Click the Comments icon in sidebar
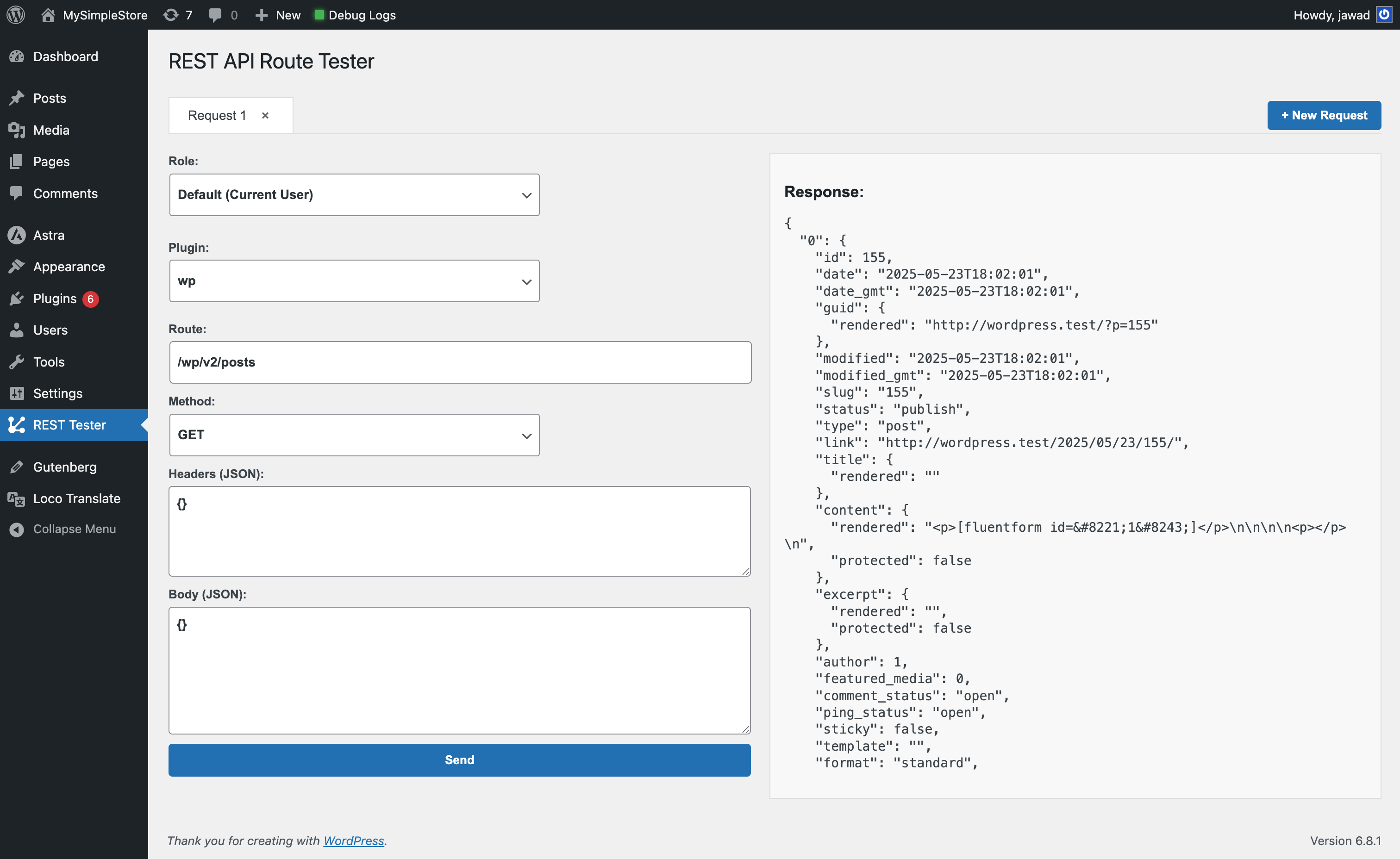 pyautogui.click(x=17, y=193)
